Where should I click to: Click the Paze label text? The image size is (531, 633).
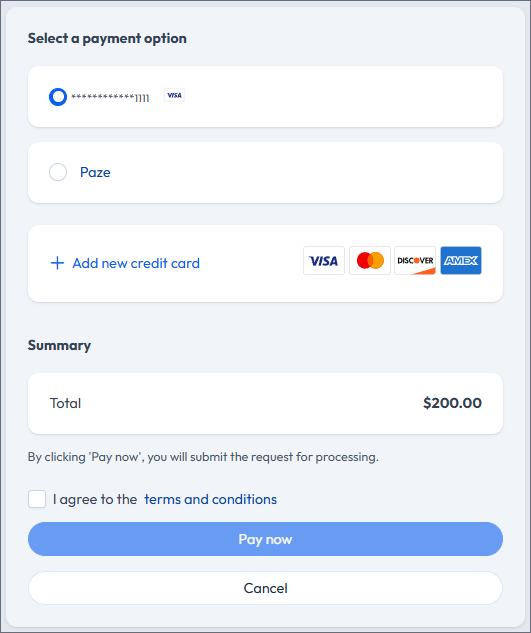pos(95,172)
